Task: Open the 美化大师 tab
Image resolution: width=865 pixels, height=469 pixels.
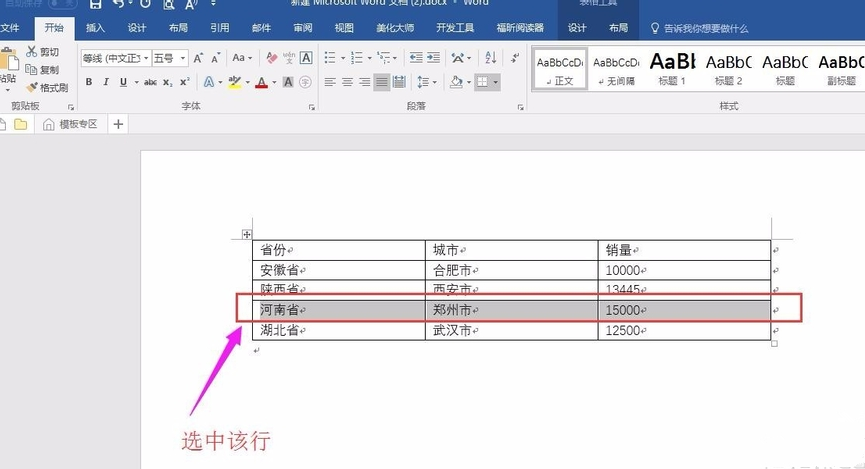Action: [x=395, y=28]
